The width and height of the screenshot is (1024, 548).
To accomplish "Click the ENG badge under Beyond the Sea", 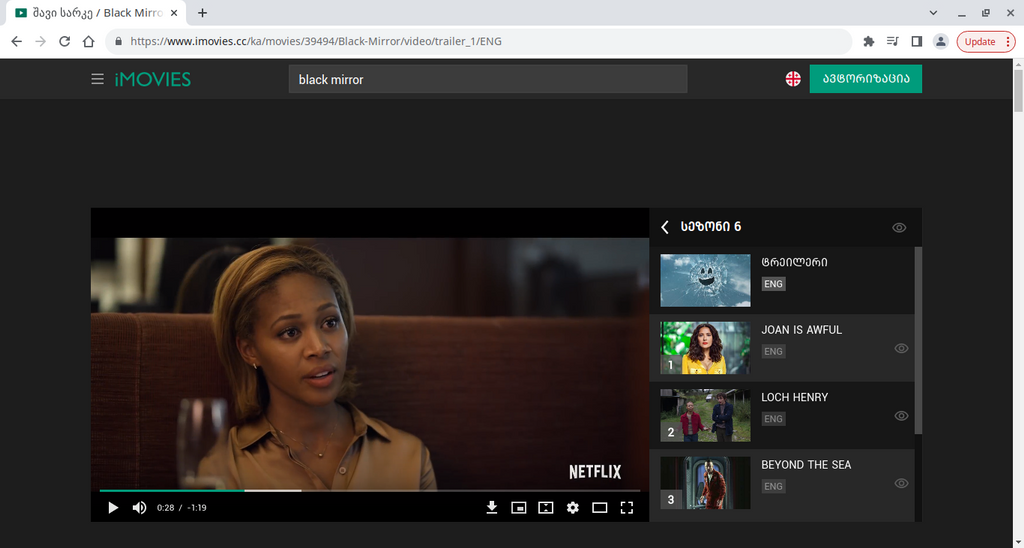I will (x=773, y=487).
